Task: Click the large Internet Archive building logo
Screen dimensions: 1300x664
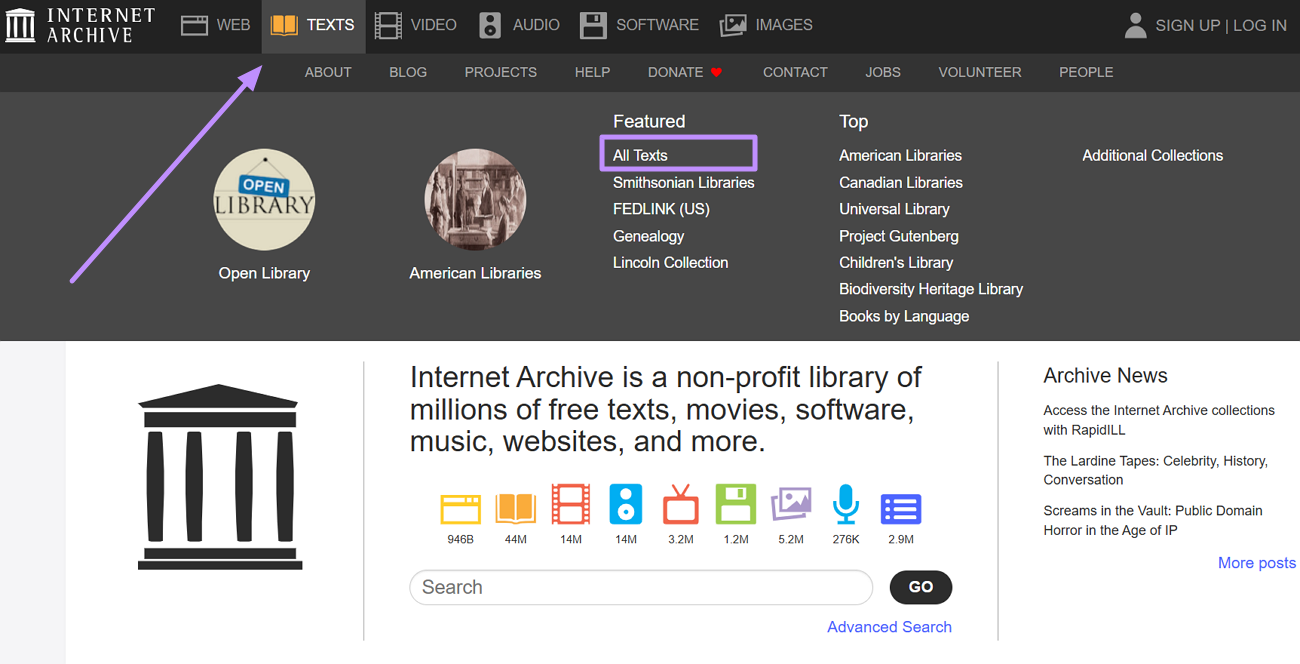Action: click(x=220, y=477)
